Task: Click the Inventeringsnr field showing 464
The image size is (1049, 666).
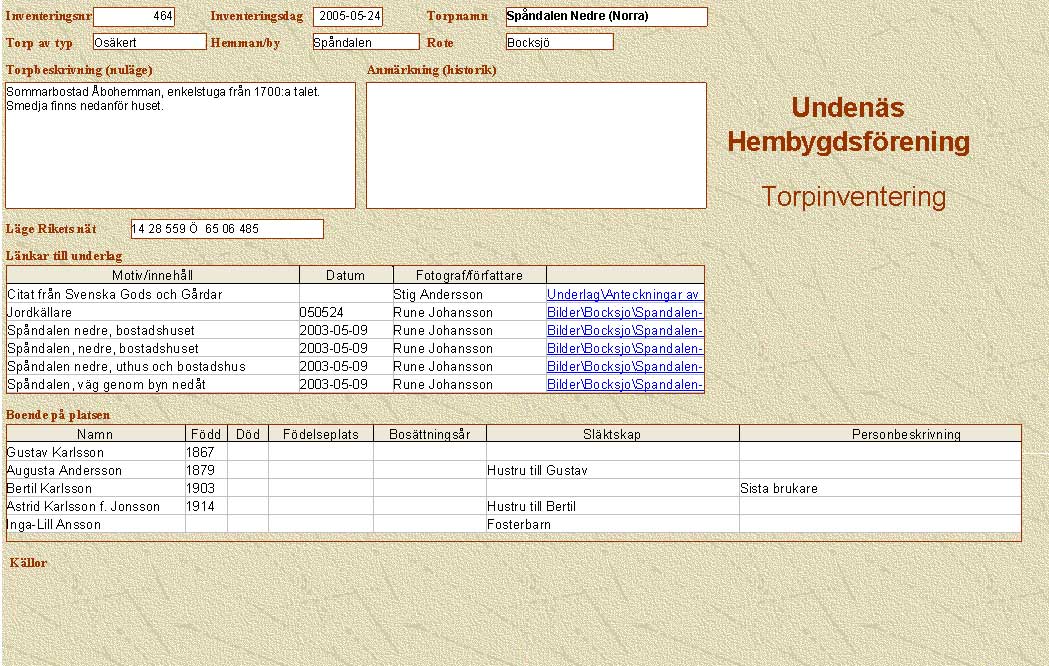Action: pos(133,17)
